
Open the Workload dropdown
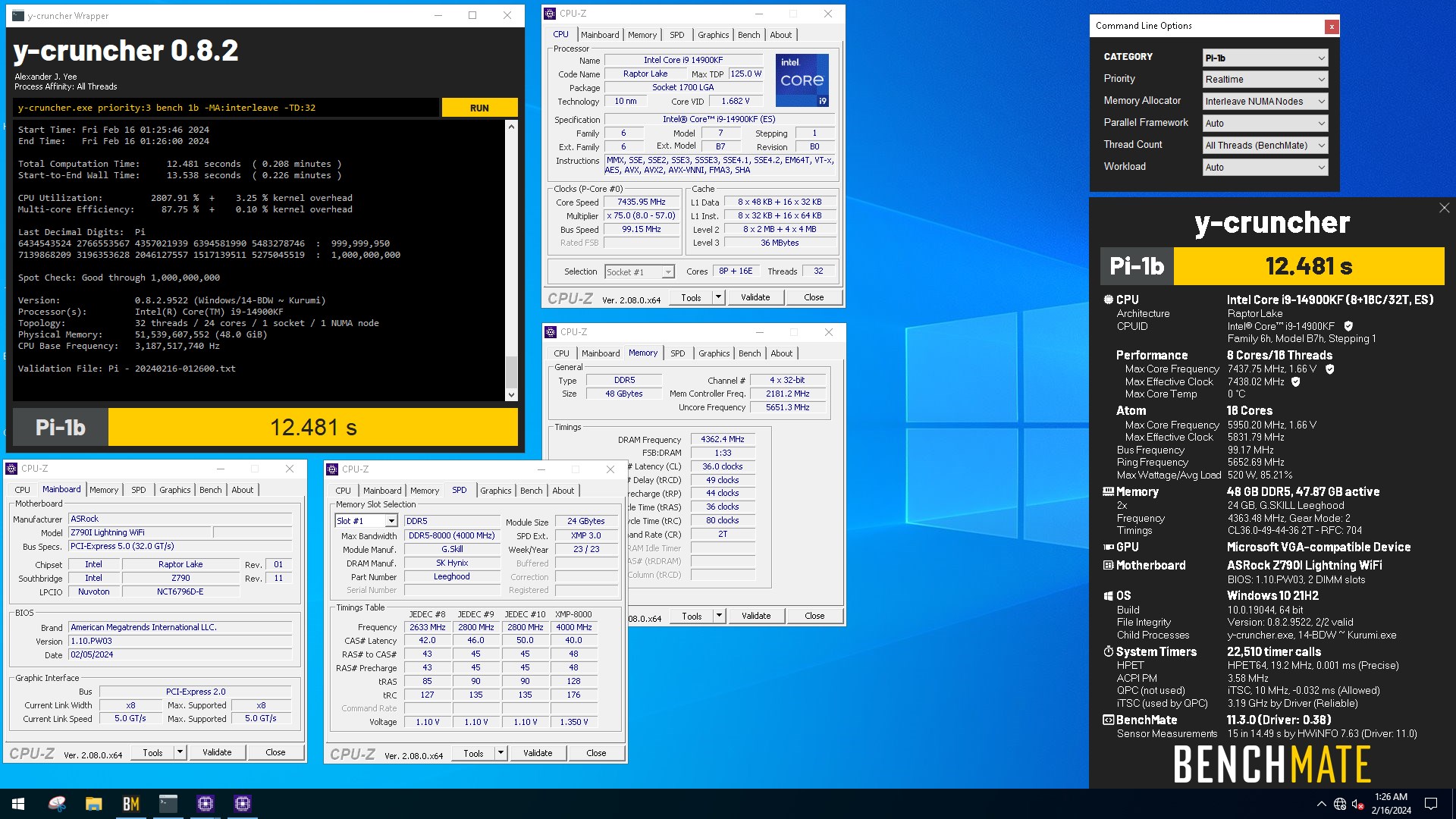pos(1265,168)
